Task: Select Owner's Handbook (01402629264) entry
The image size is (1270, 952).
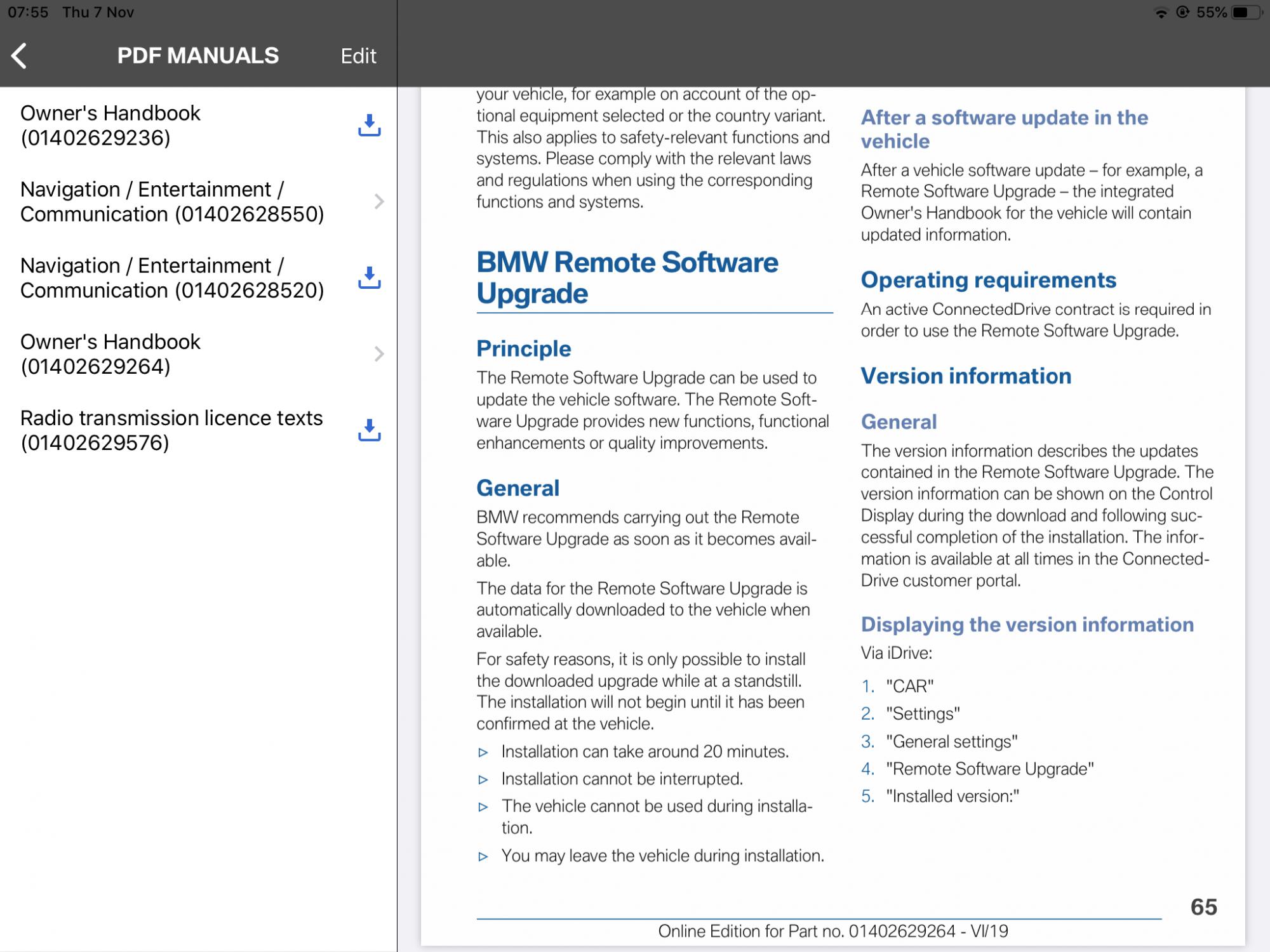Action: (198, 354)
